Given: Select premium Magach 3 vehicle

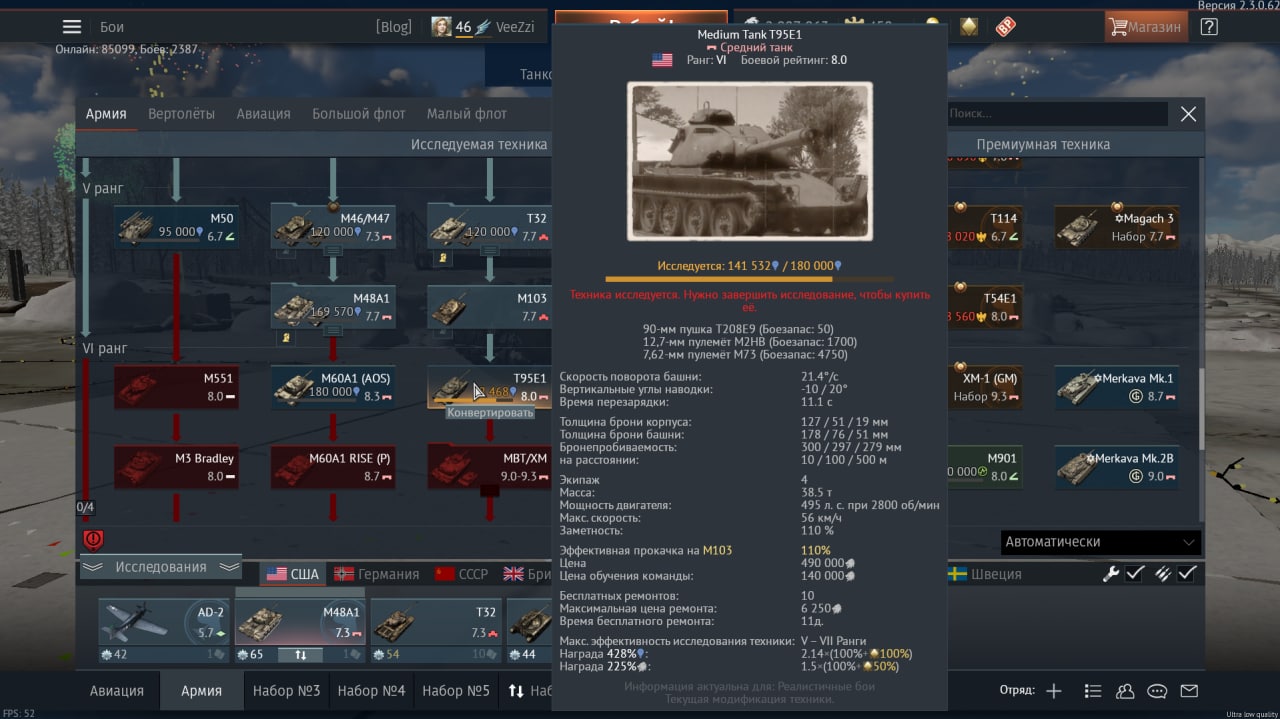Looking at the screenshot, I should (1117, 227).
